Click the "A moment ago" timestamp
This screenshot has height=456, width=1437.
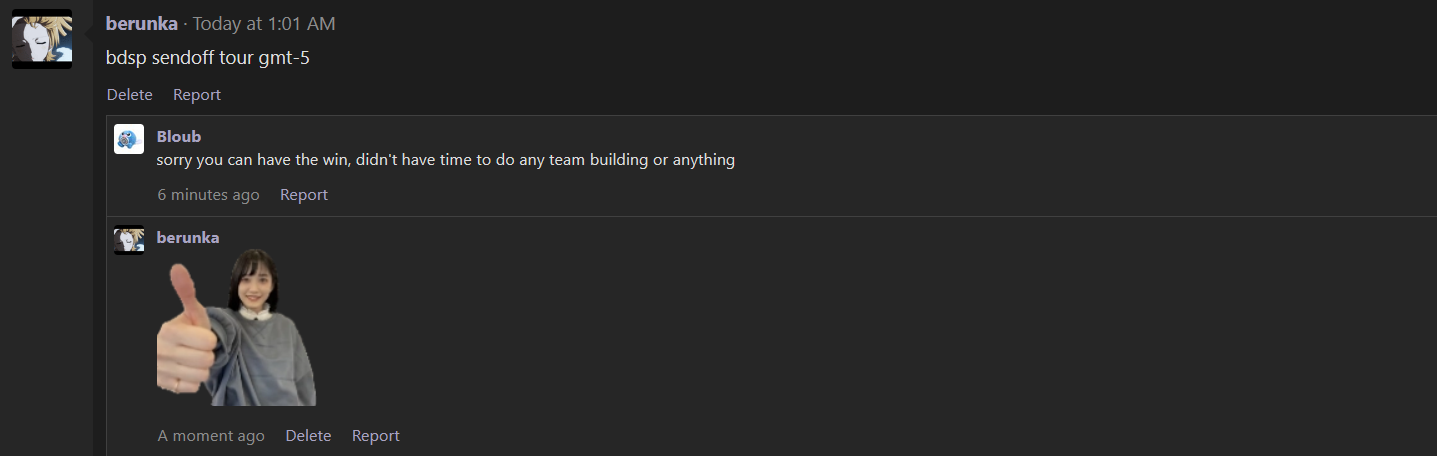pyautogui.click(x=211, y=436)
